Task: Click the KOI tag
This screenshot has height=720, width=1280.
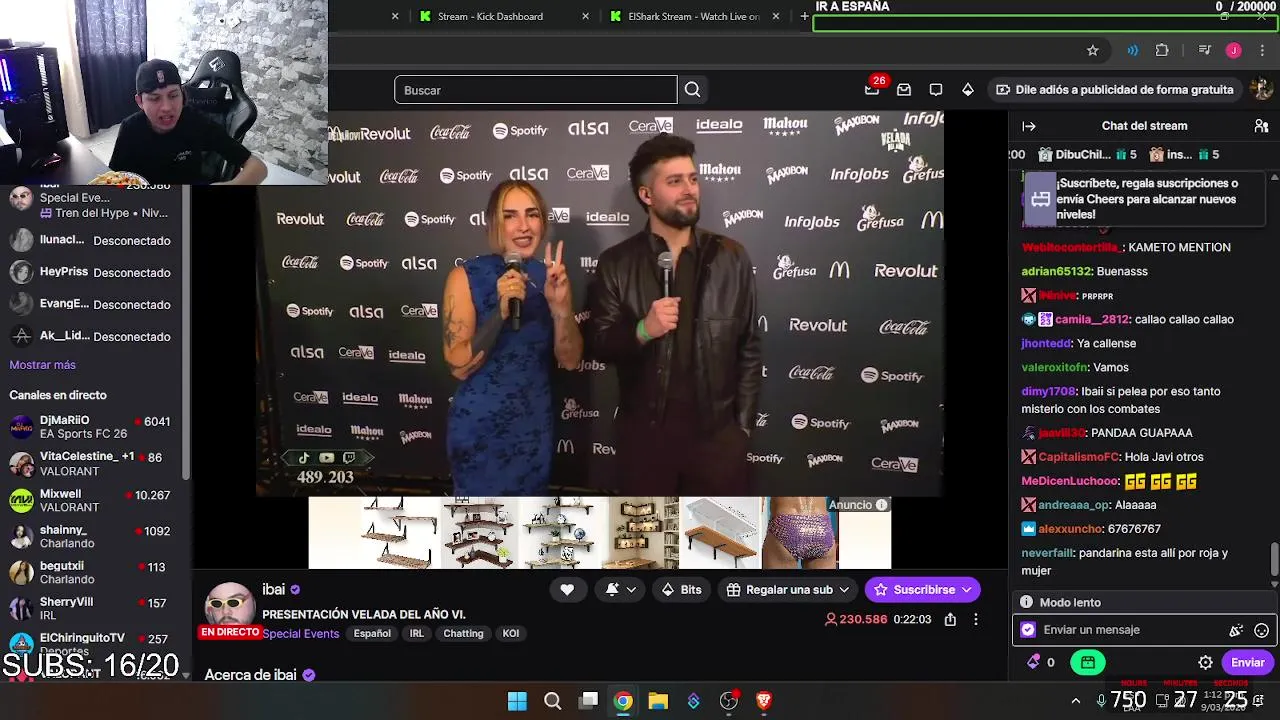Action: coord(511,634)
